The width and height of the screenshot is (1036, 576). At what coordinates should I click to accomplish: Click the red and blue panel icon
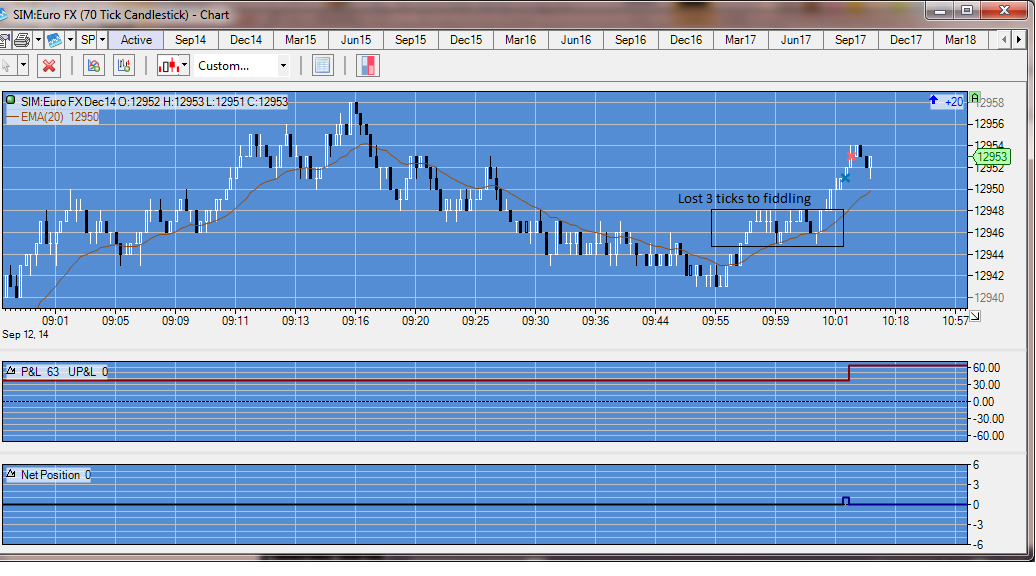click(x=368, y=65)
